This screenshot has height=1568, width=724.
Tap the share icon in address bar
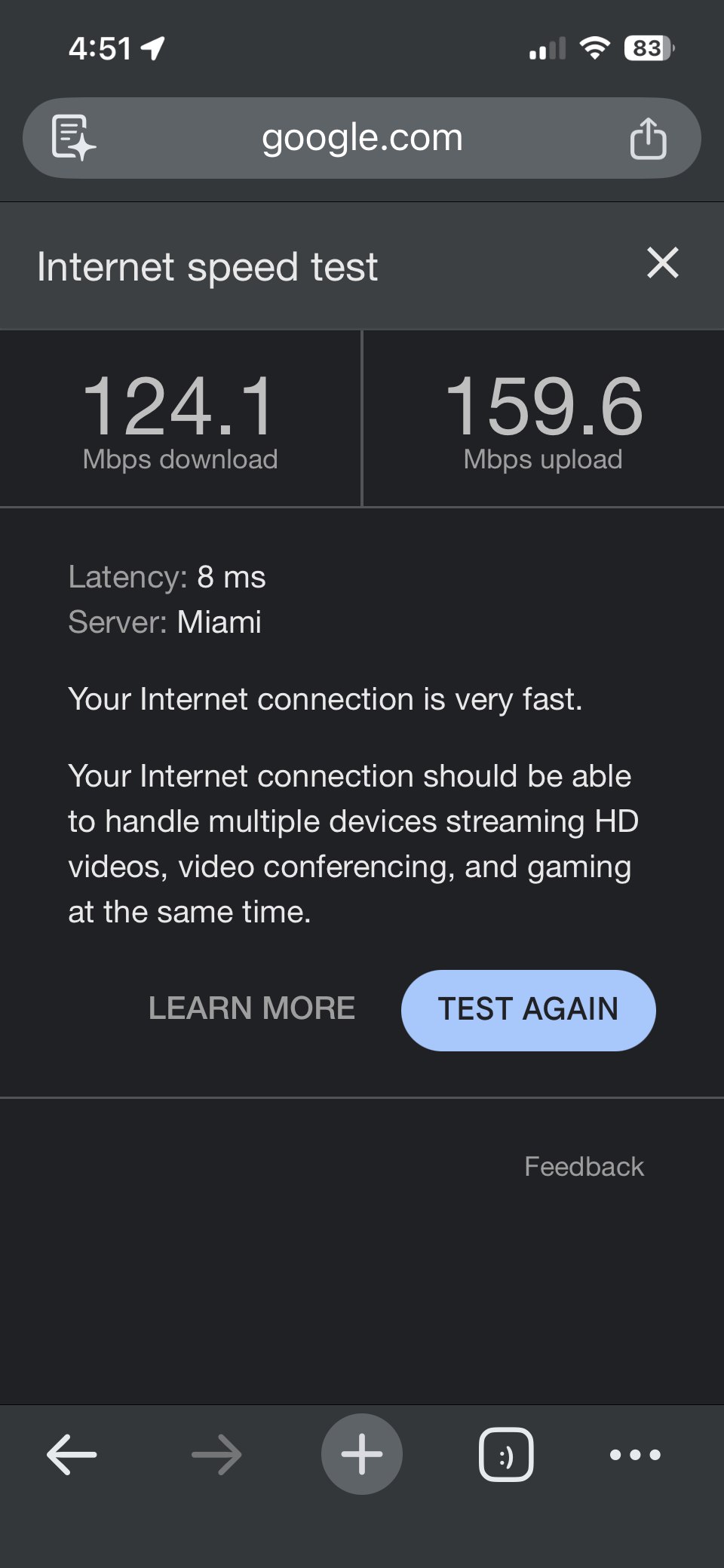(x=648, y=139)
